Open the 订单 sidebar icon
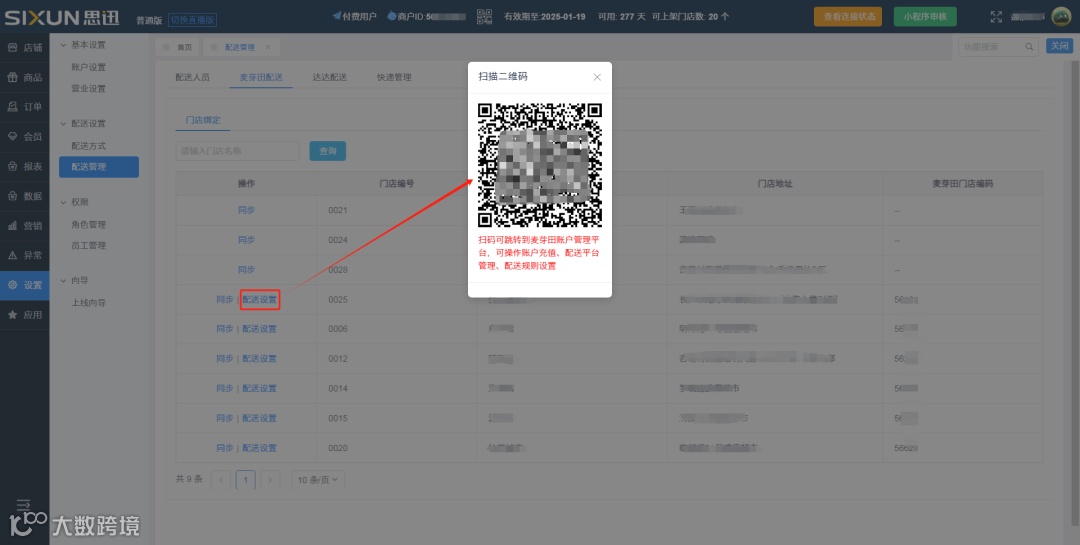 tap(12, 107)
